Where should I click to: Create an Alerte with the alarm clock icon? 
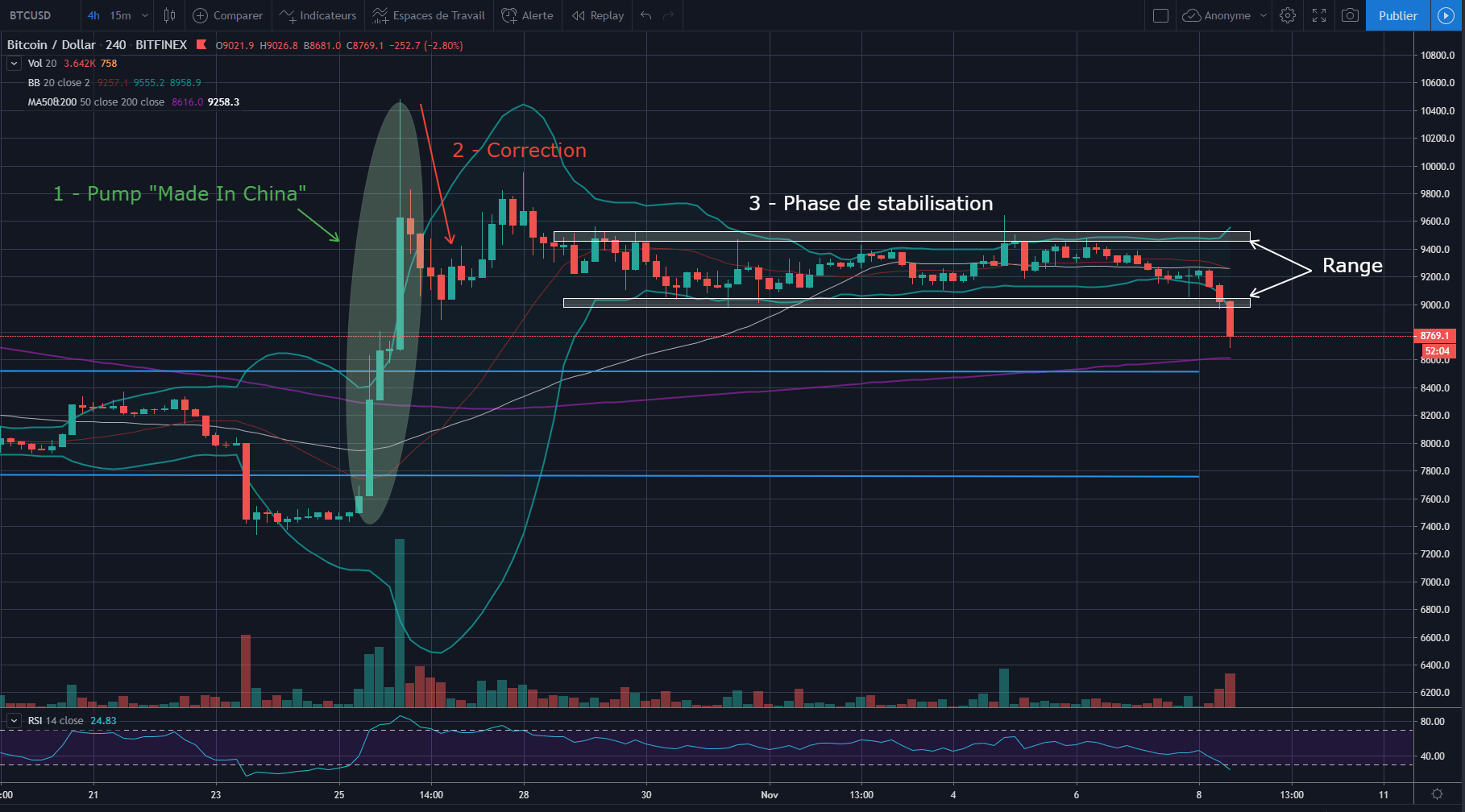tap(507, 15)
